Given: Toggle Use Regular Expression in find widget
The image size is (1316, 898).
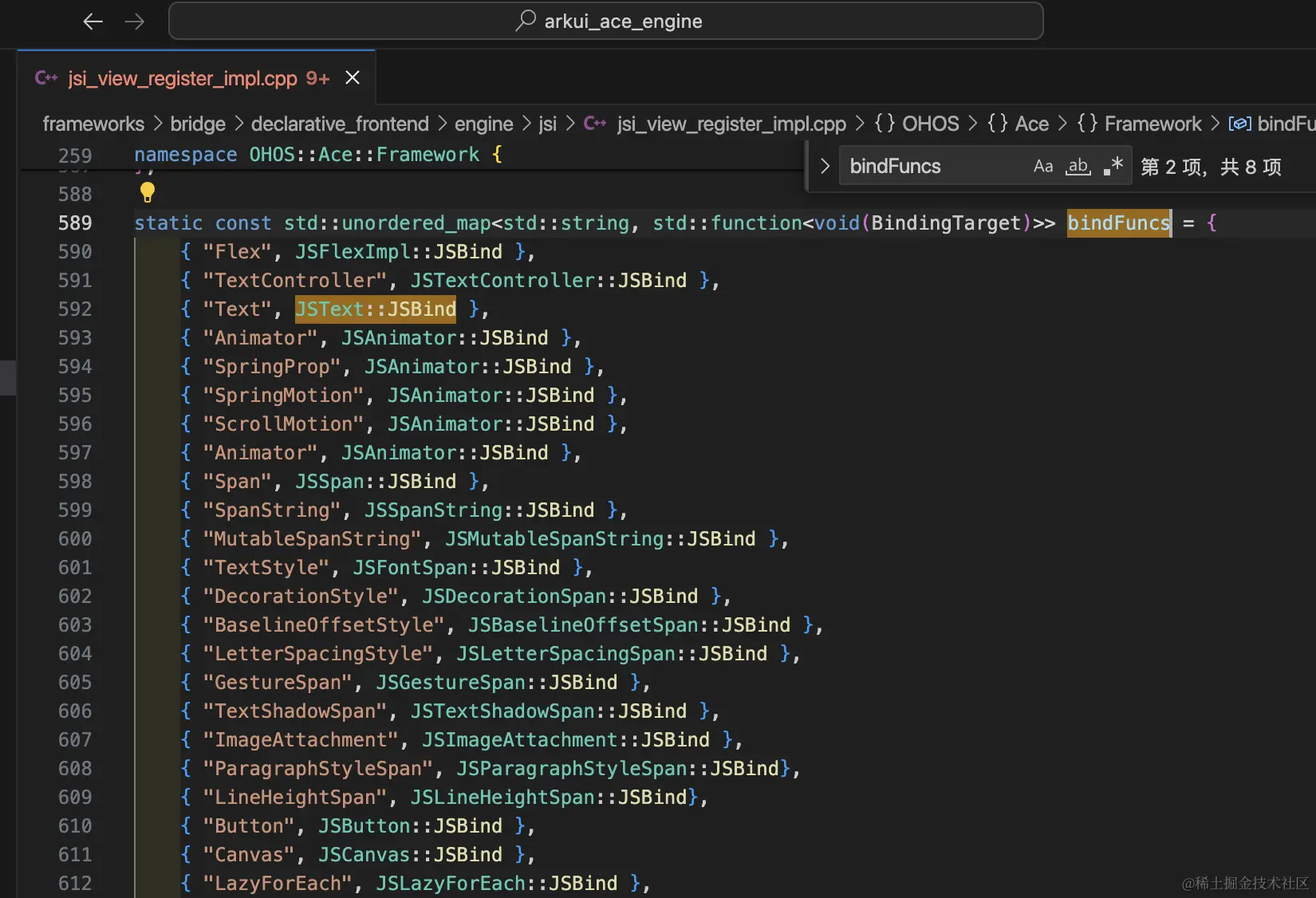Looking at the screenshot, I should point(1113,166).
